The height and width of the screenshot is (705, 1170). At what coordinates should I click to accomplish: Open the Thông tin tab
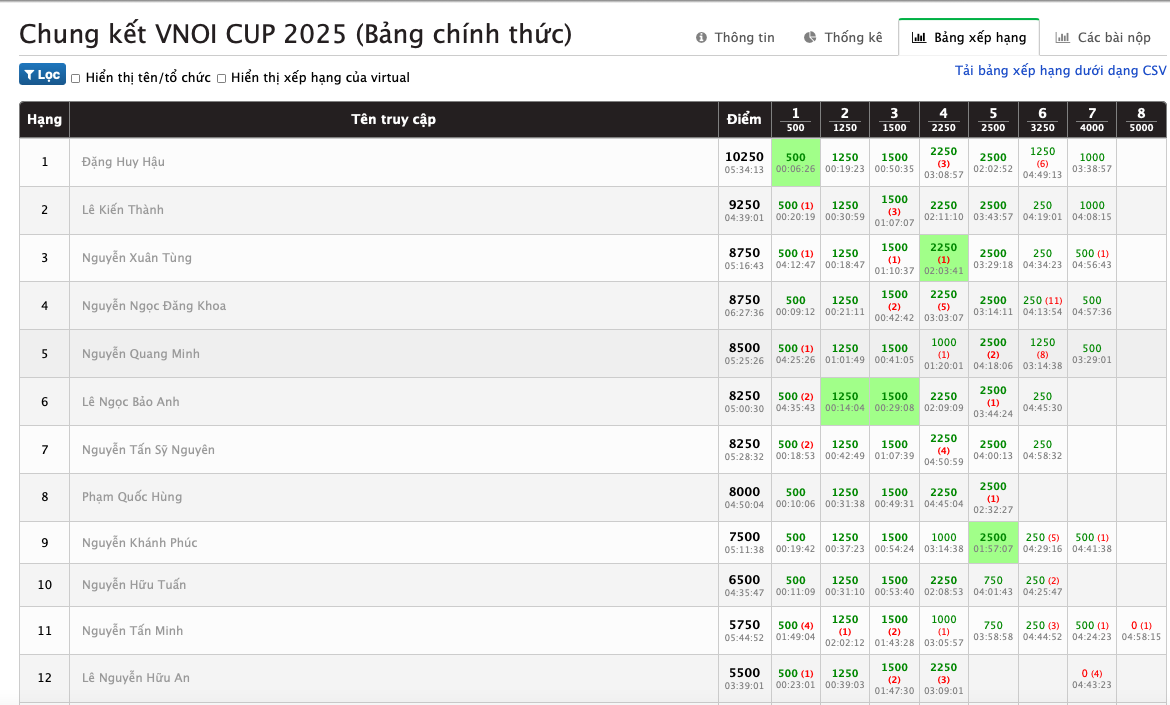735,37
